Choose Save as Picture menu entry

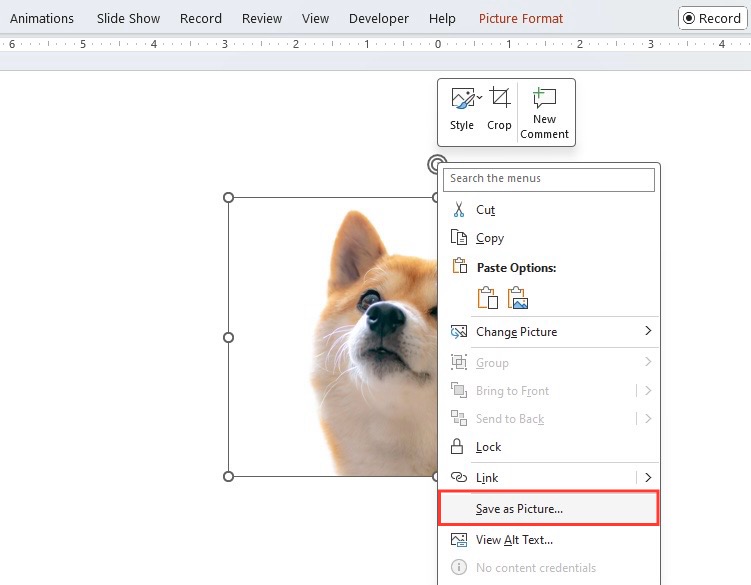click(x=549, y=508)
